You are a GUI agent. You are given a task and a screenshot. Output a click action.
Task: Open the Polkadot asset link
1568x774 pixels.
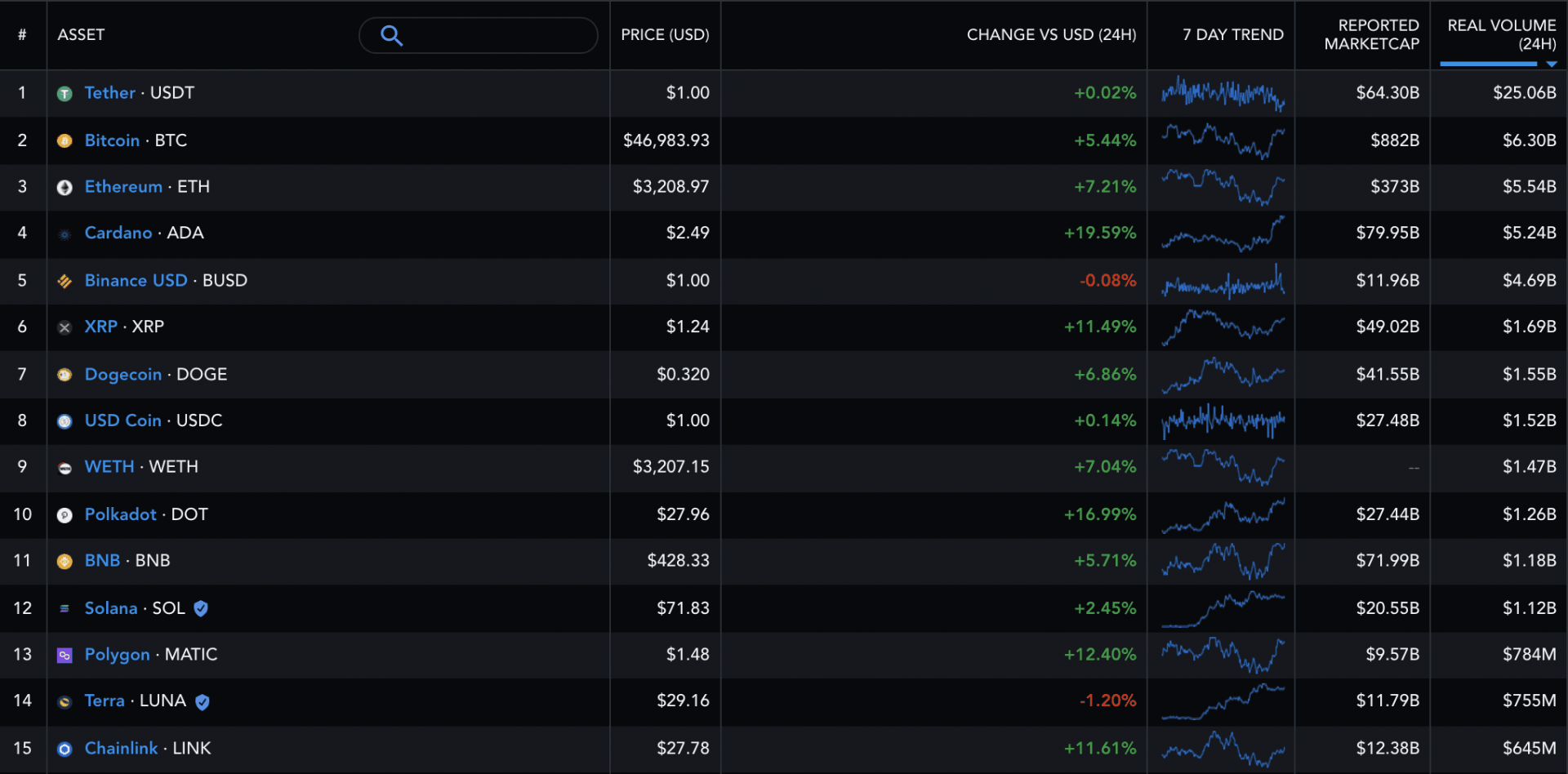click(121, 514)
